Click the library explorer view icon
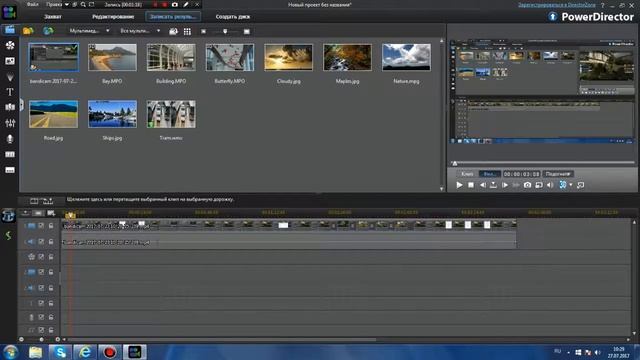 [x=173, y=31]
